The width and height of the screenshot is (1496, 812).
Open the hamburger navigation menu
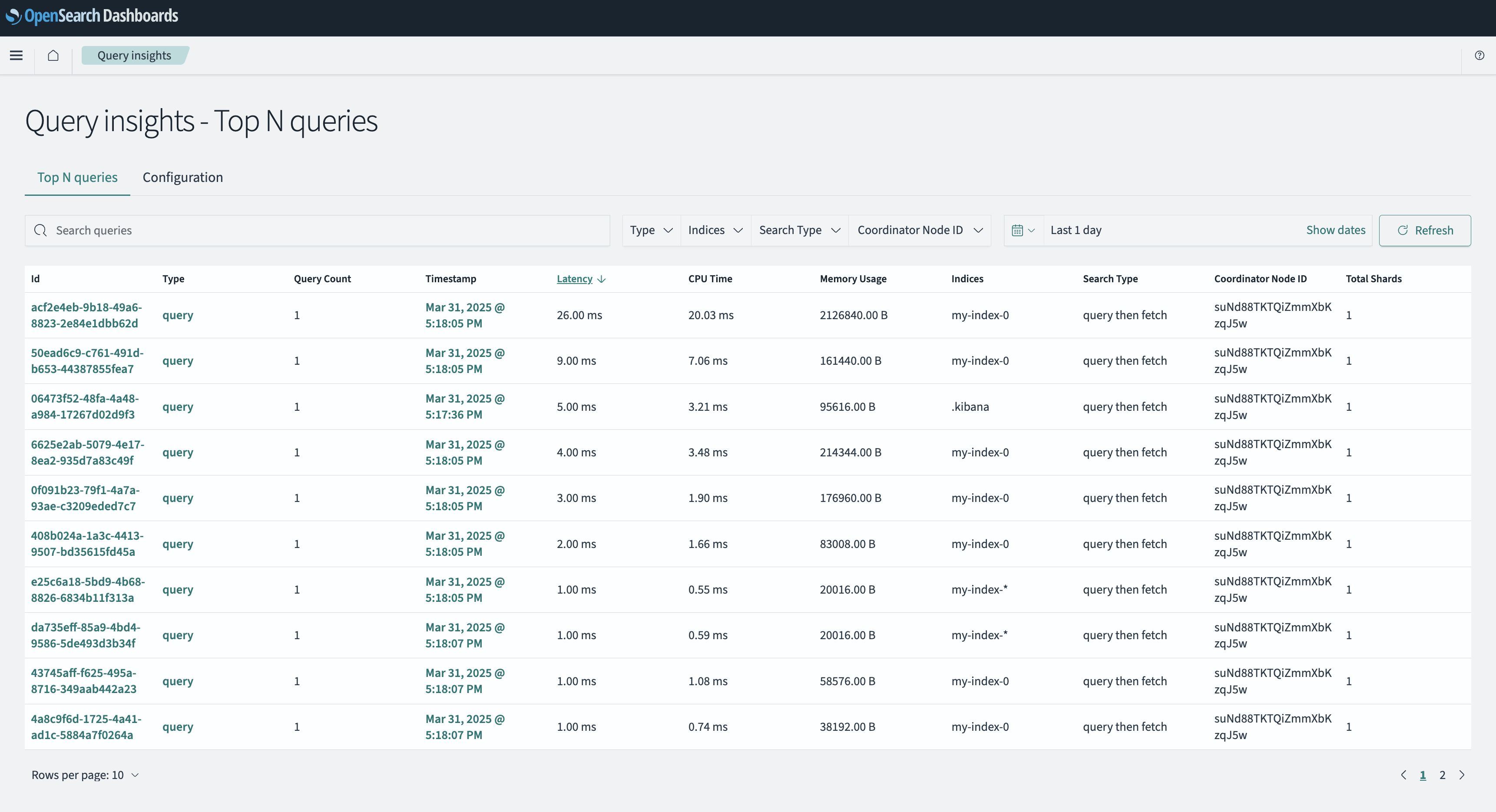16,55
